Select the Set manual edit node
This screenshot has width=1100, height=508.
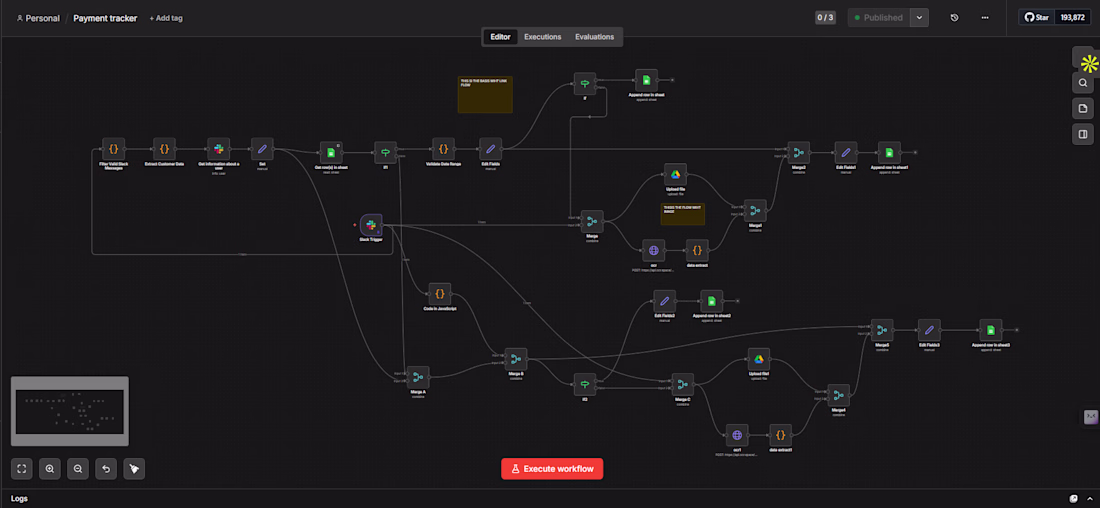coord(262,149)
